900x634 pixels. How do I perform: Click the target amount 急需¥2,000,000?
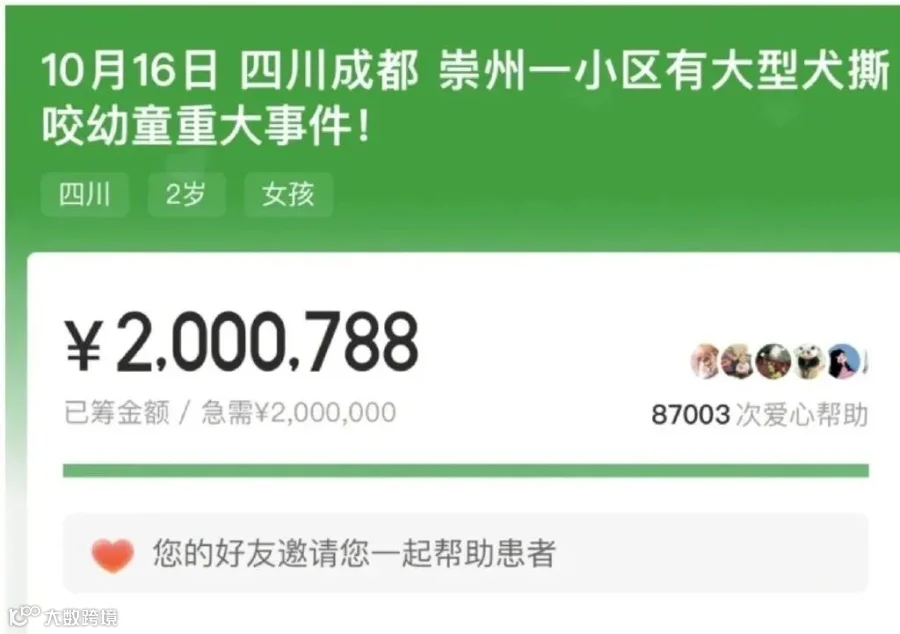[x=298, y=413]
